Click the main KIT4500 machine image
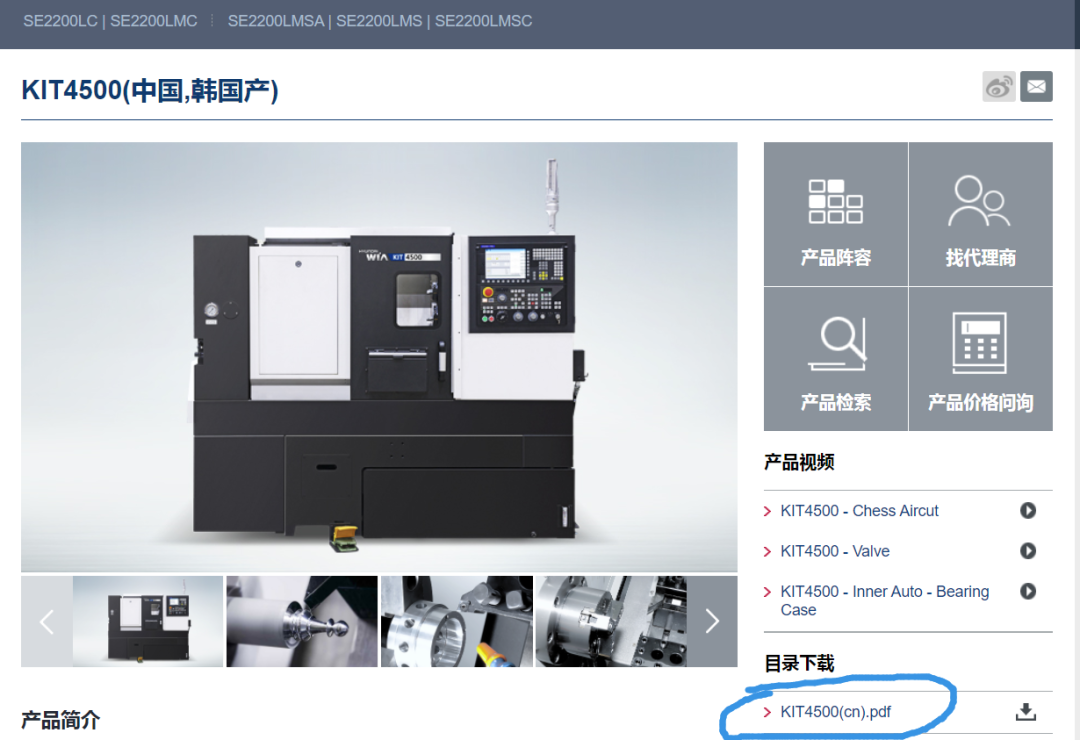 pos(379,357)
